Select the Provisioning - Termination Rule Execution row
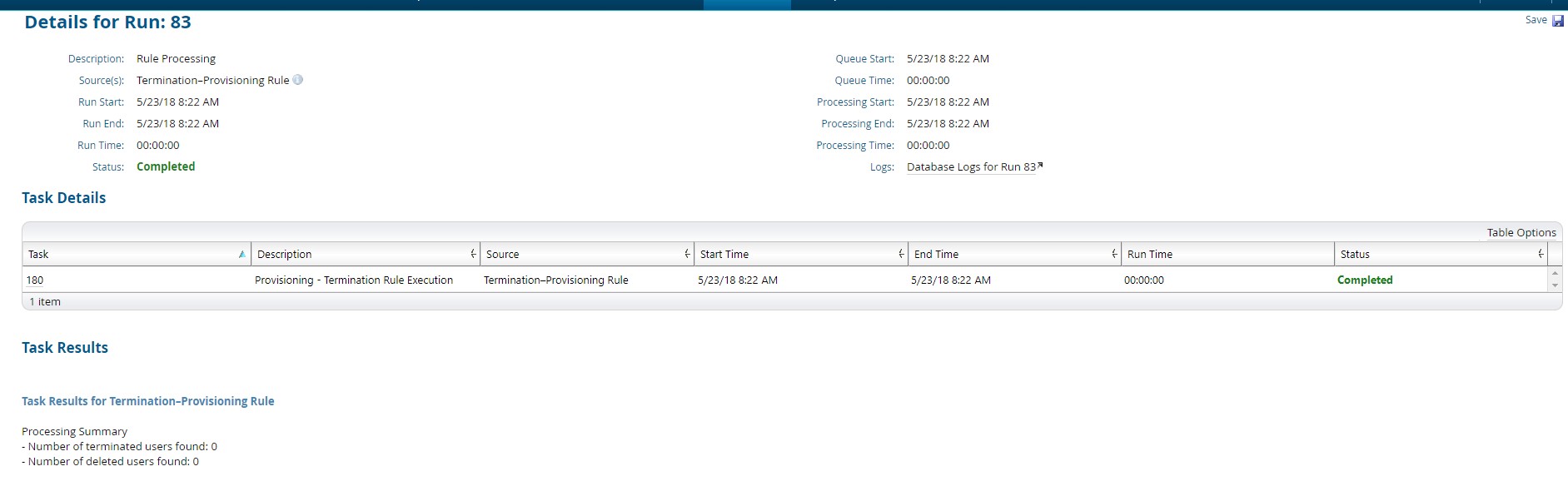Screen dimensions: 1568x496 pyautogui.click(x=353, y=280)
